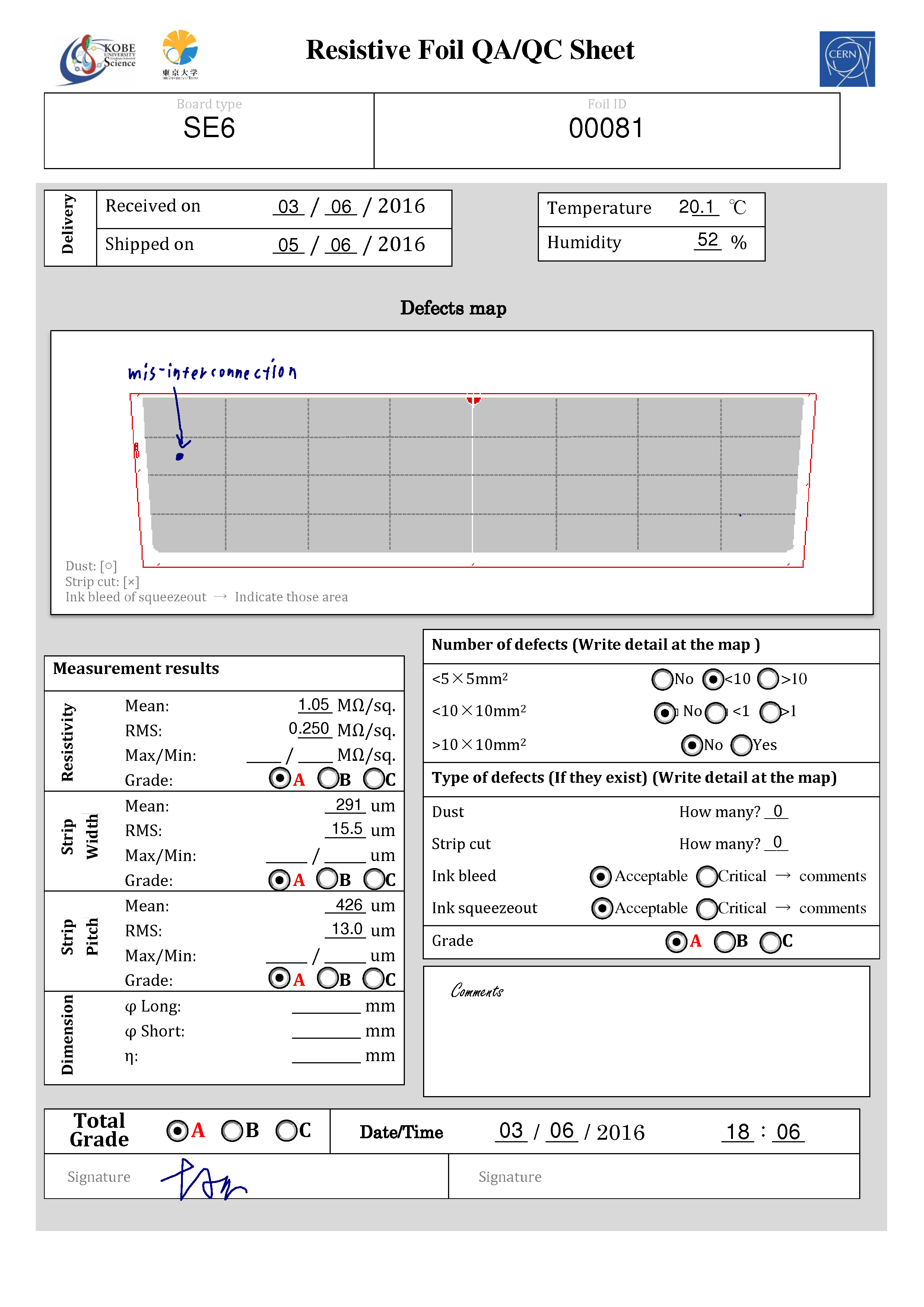Click the Foil ID field 00081
924x1307 pixels.
[607, 130]
